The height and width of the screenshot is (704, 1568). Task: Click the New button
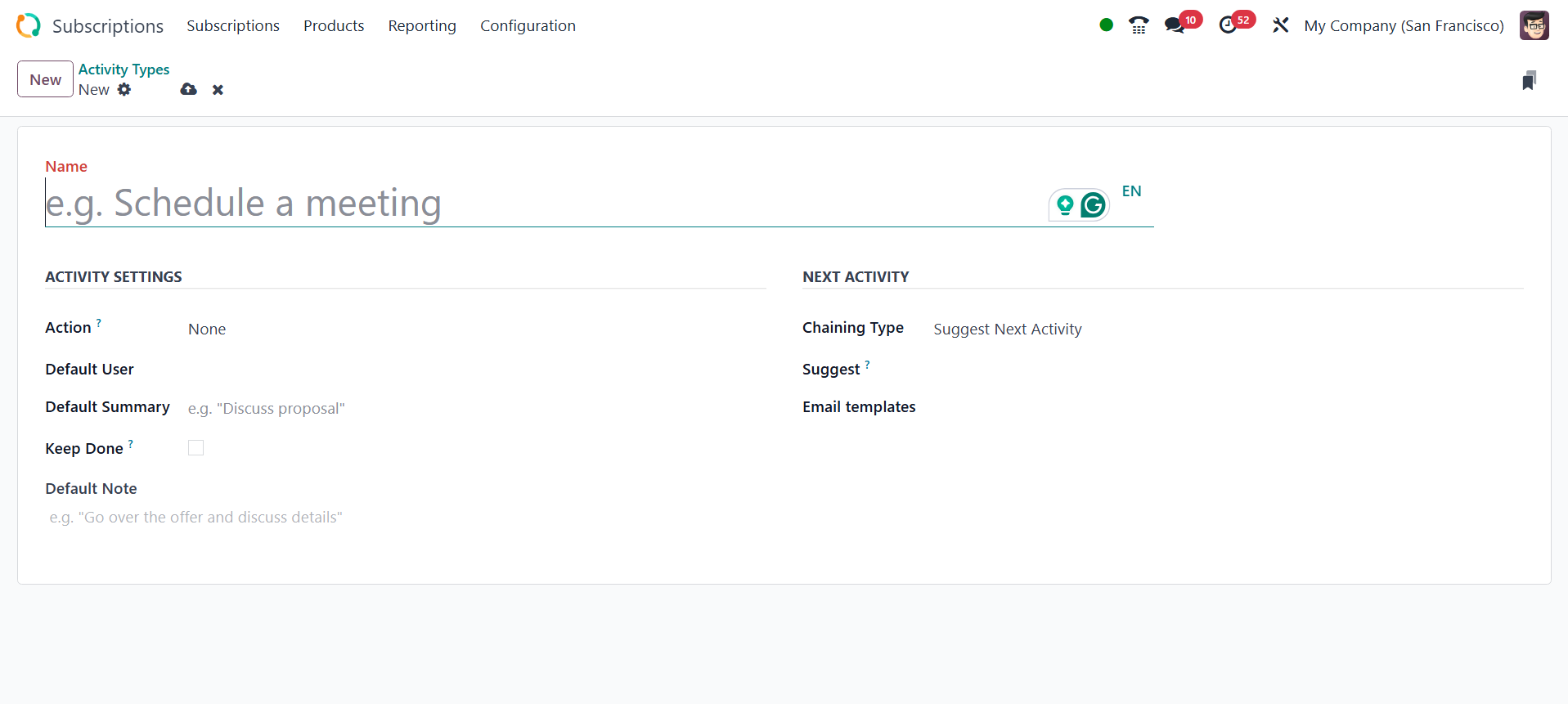(45, 79)
